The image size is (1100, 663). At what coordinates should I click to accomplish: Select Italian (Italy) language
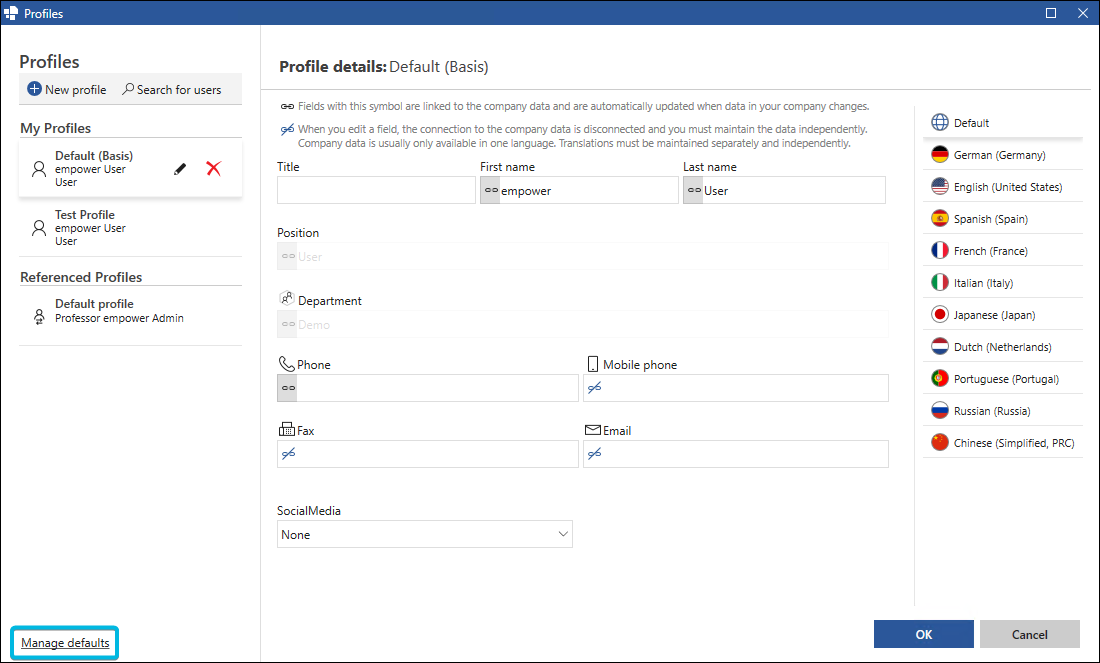click(x=1003, y=283)
